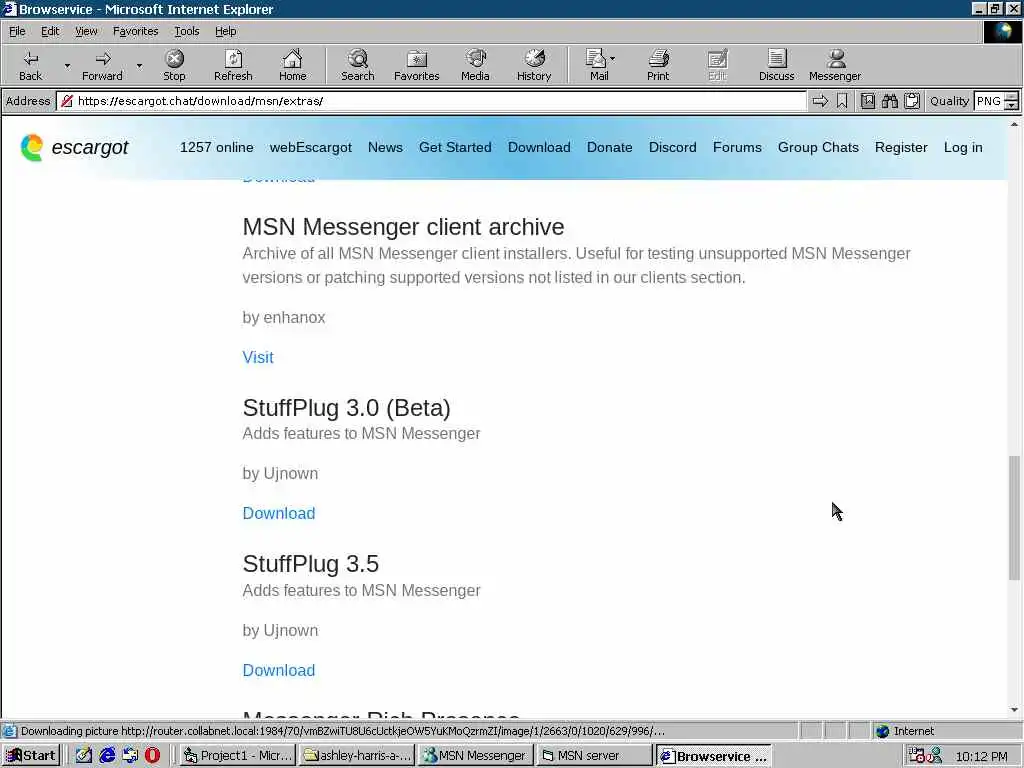
Task: Click the clipboard icon in address toolbar
Action: [x=912, y=101]
